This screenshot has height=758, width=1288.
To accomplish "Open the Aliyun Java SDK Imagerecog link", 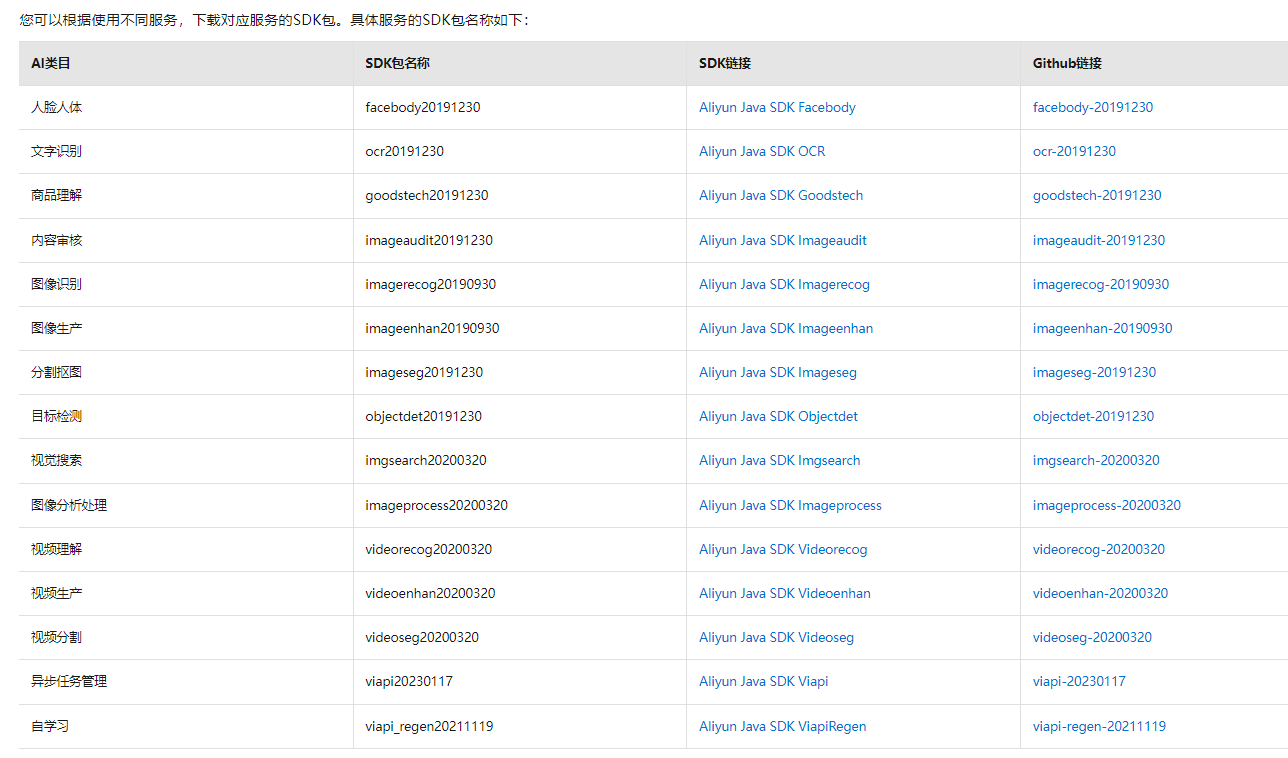I will (784, 284).
